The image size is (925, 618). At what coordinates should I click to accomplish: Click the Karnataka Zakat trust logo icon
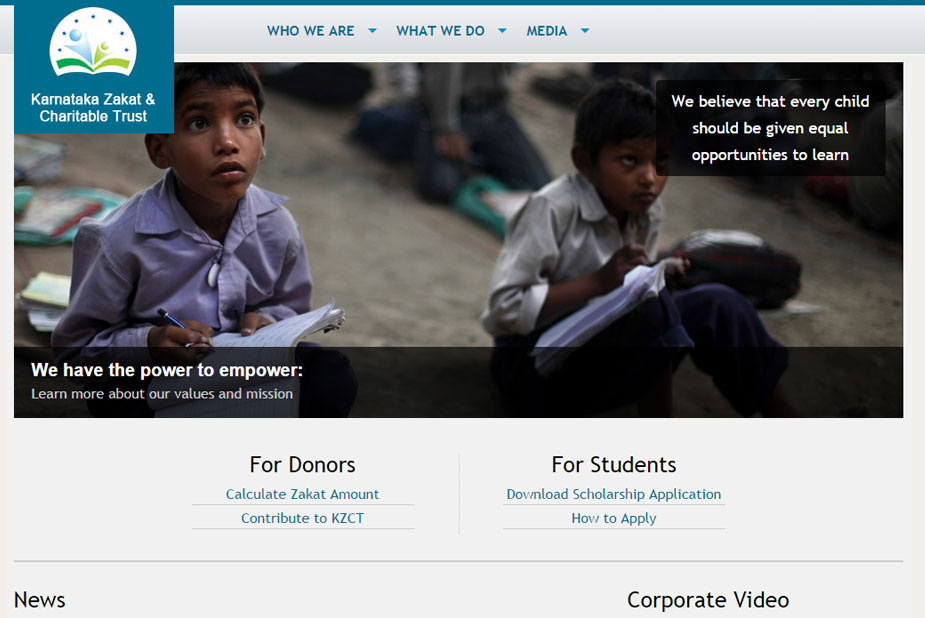pyautogui.click(x=93, y=42)
